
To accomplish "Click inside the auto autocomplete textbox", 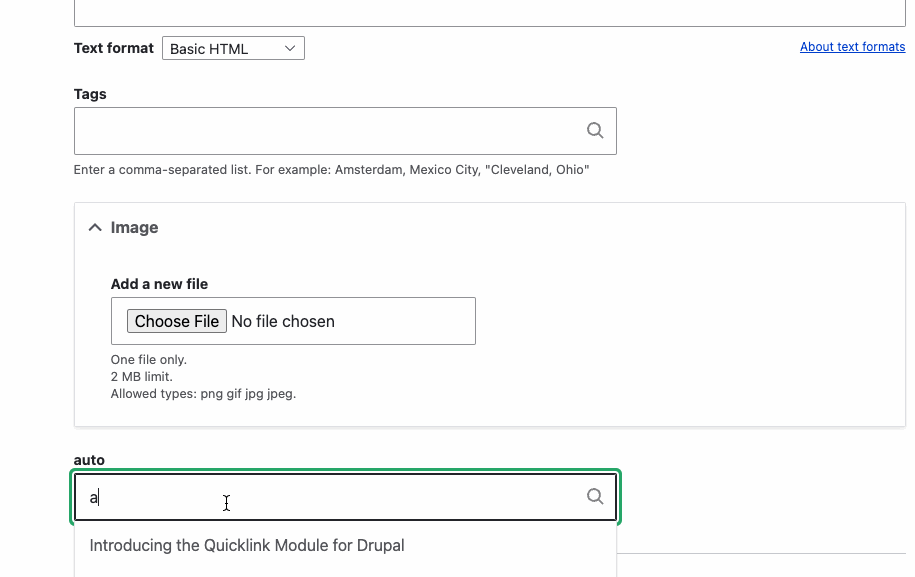I will [x=300, y=496].
